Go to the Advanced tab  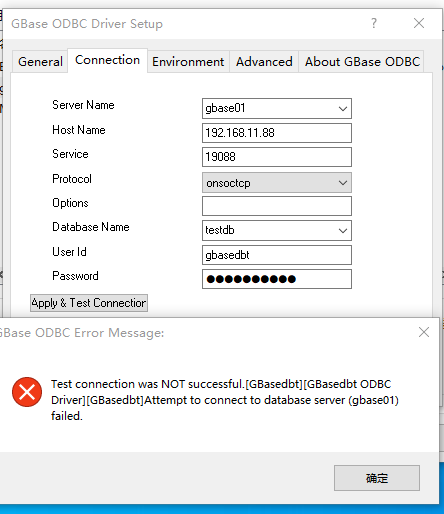pos(264,62)
